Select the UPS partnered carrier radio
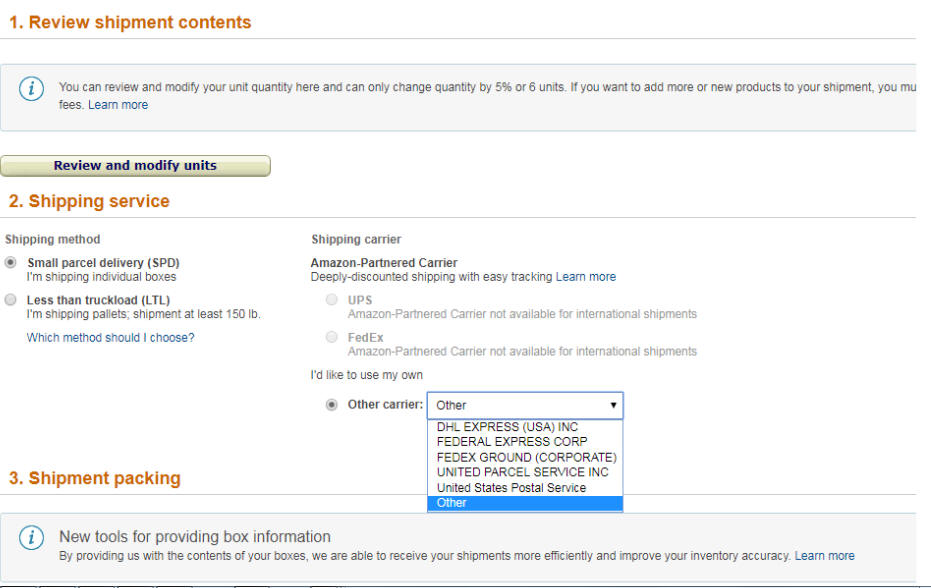 point(332,299)
